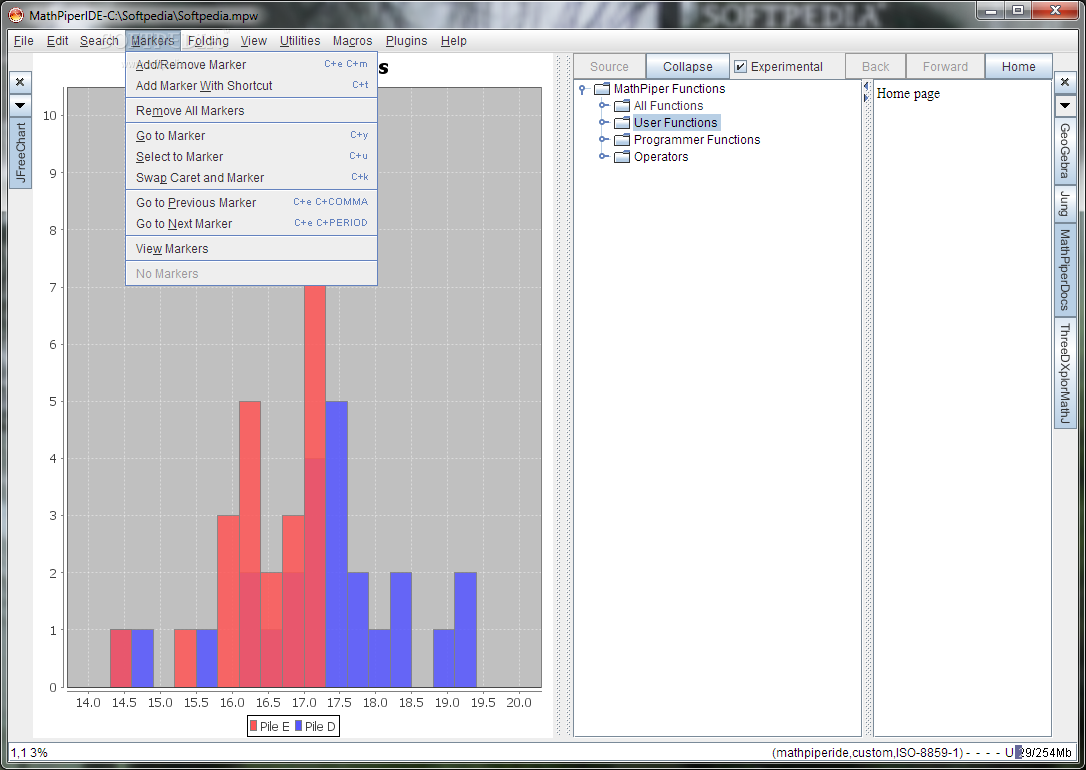
Task: Click the memory usage 29/254Mb indicator
Action: [1043, 753]
